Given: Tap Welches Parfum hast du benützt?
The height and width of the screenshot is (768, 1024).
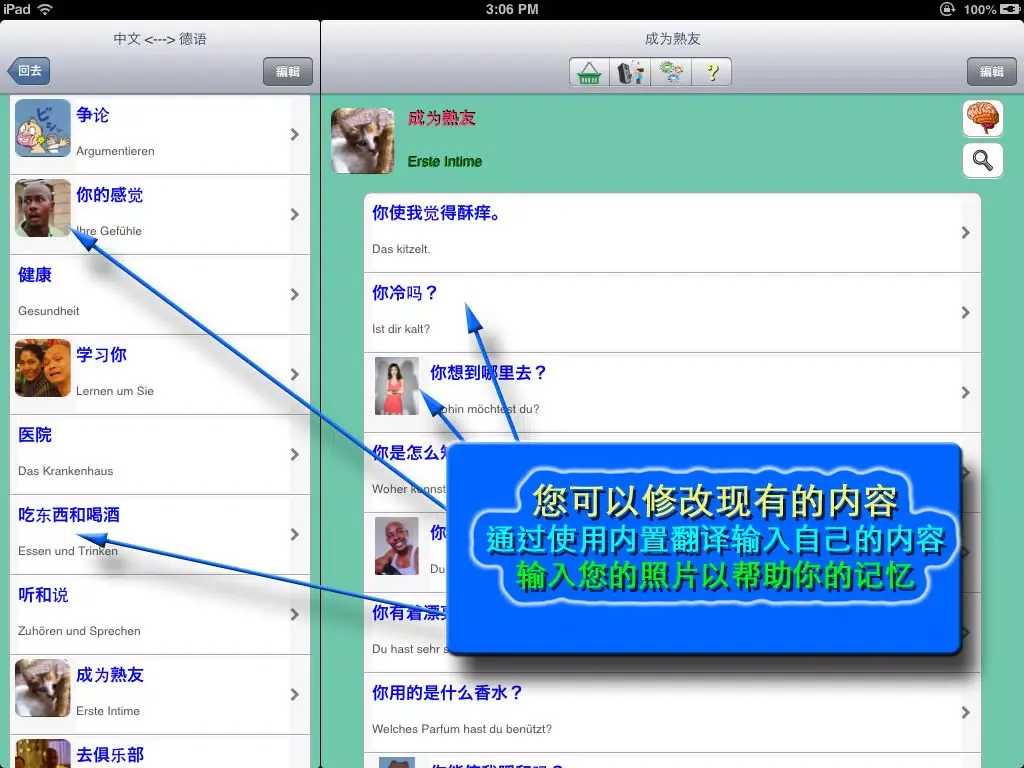Looking at the screenshot, I should click(462, 729).
